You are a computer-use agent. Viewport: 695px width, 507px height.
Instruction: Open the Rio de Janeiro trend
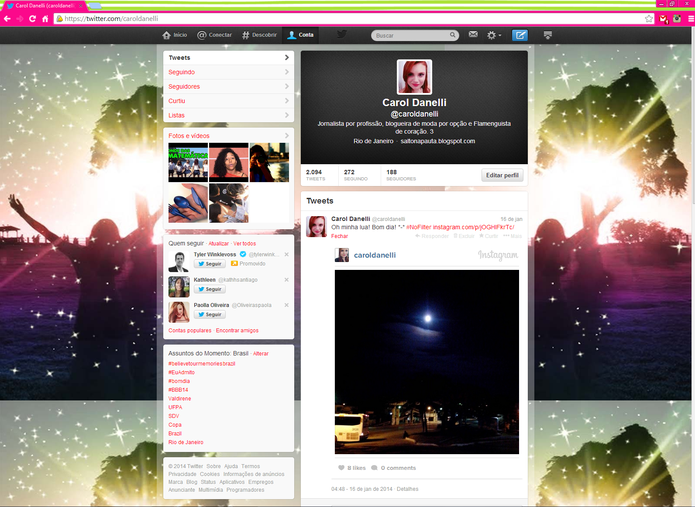(186, 442)
